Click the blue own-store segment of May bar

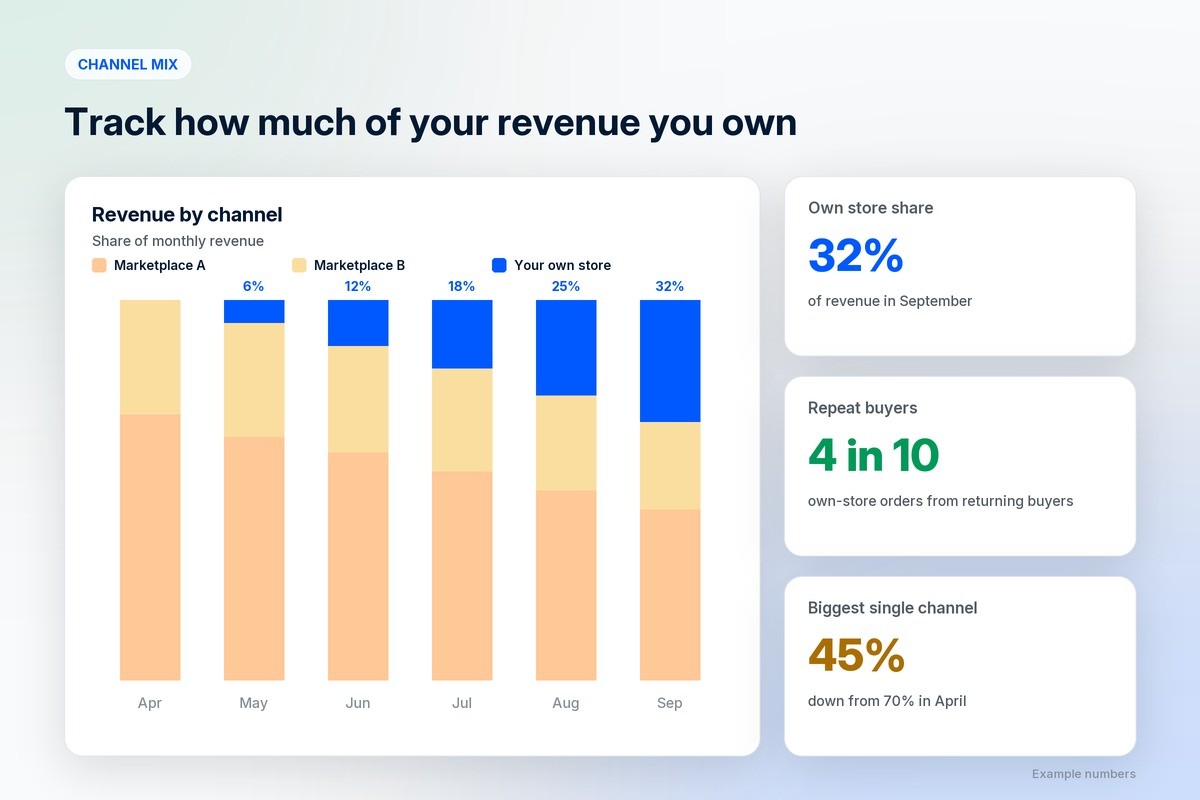point(254,311)
